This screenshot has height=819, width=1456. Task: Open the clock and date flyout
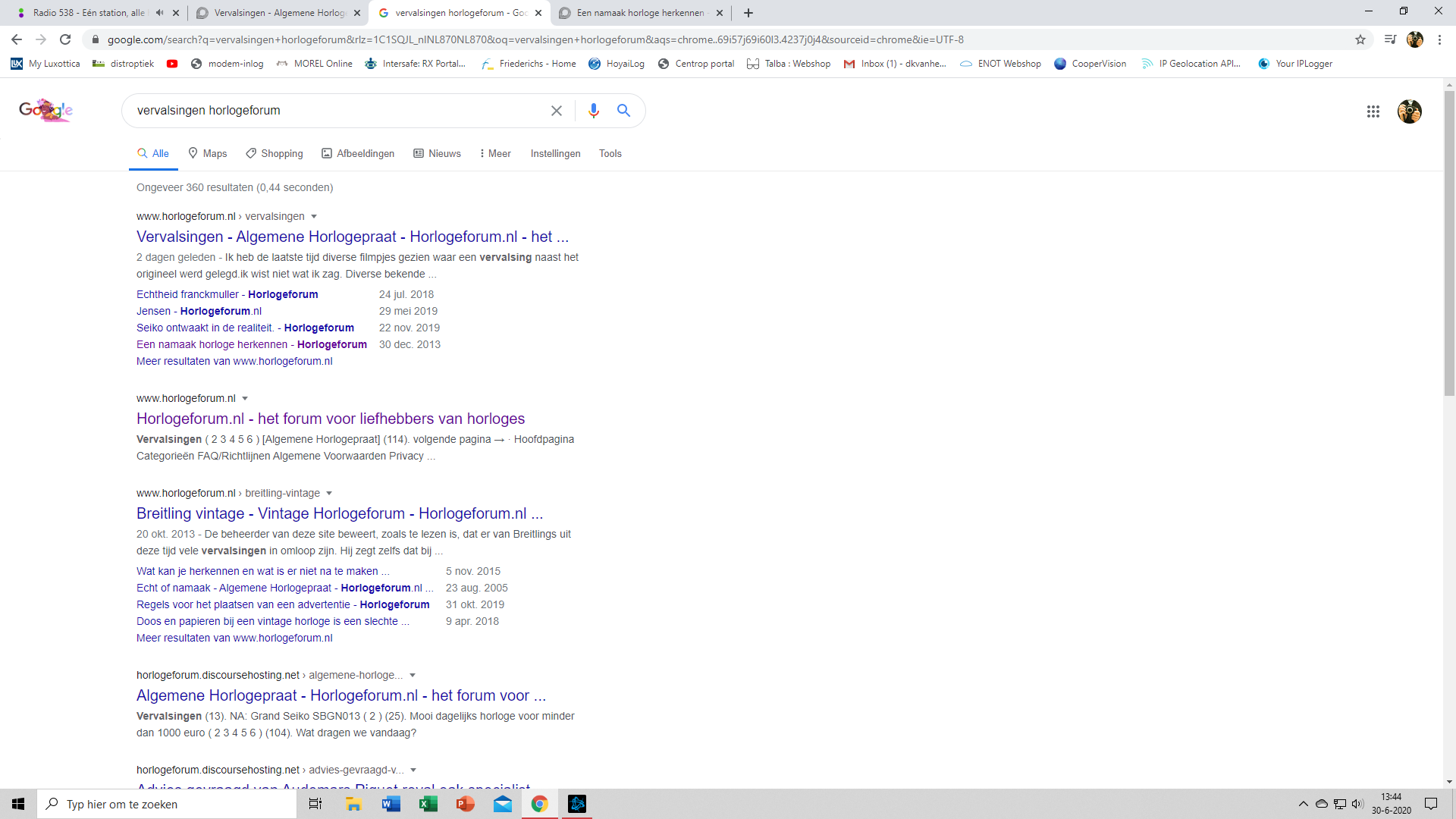[x=1392, y=804]
